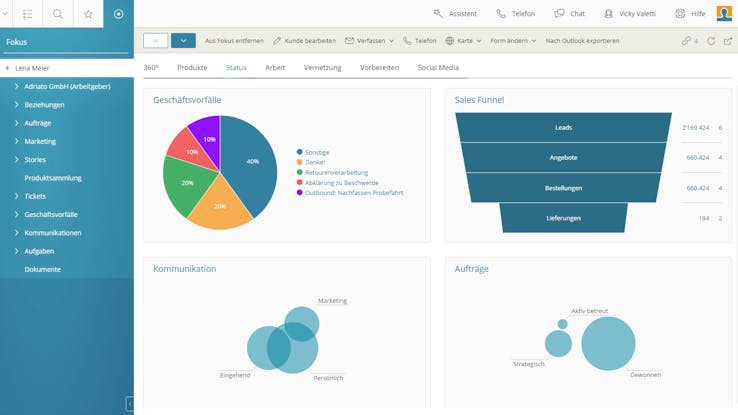This screenshot has height=415, width=738.
Task: Click the favorites star icon
Action: 88,14
